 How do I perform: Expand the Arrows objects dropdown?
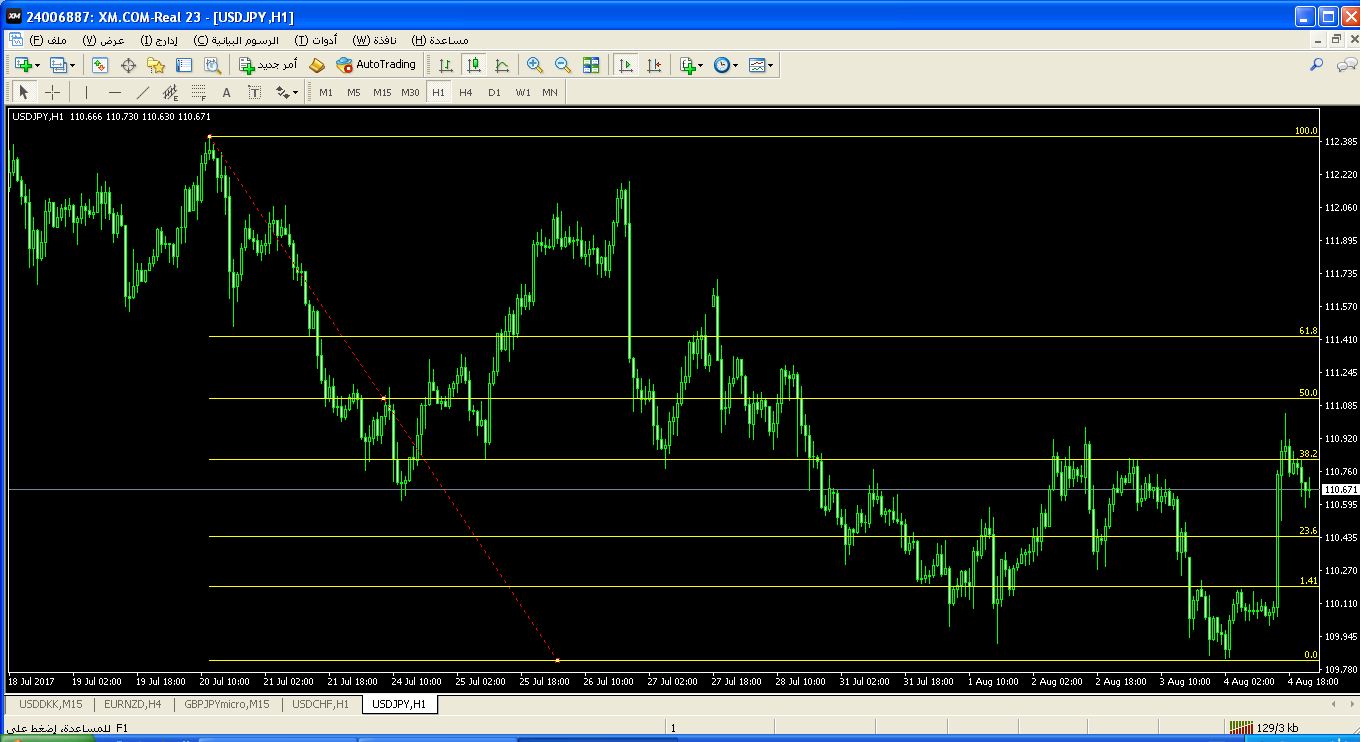click(295, 92)
